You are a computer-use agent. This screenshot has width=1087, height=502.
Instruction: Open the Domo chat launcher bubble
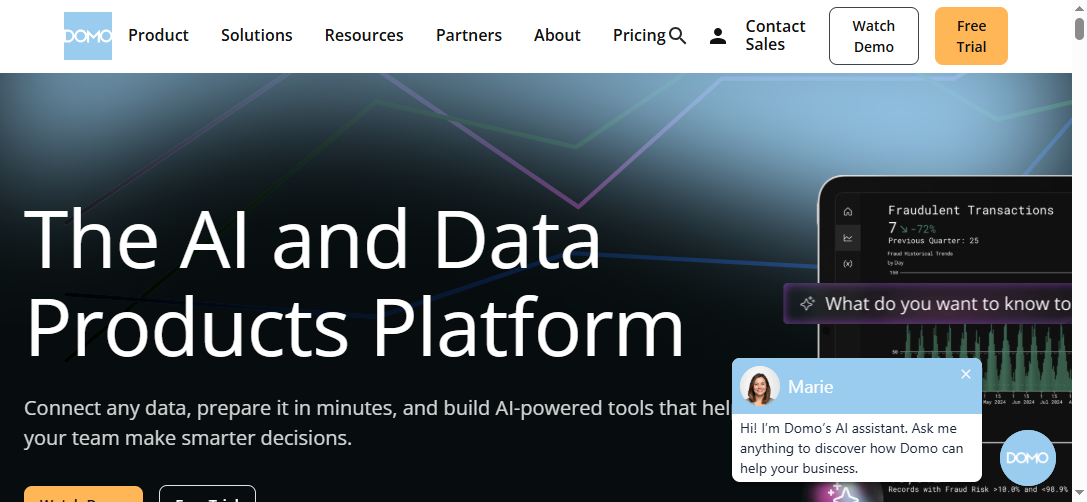(1028, 458)
